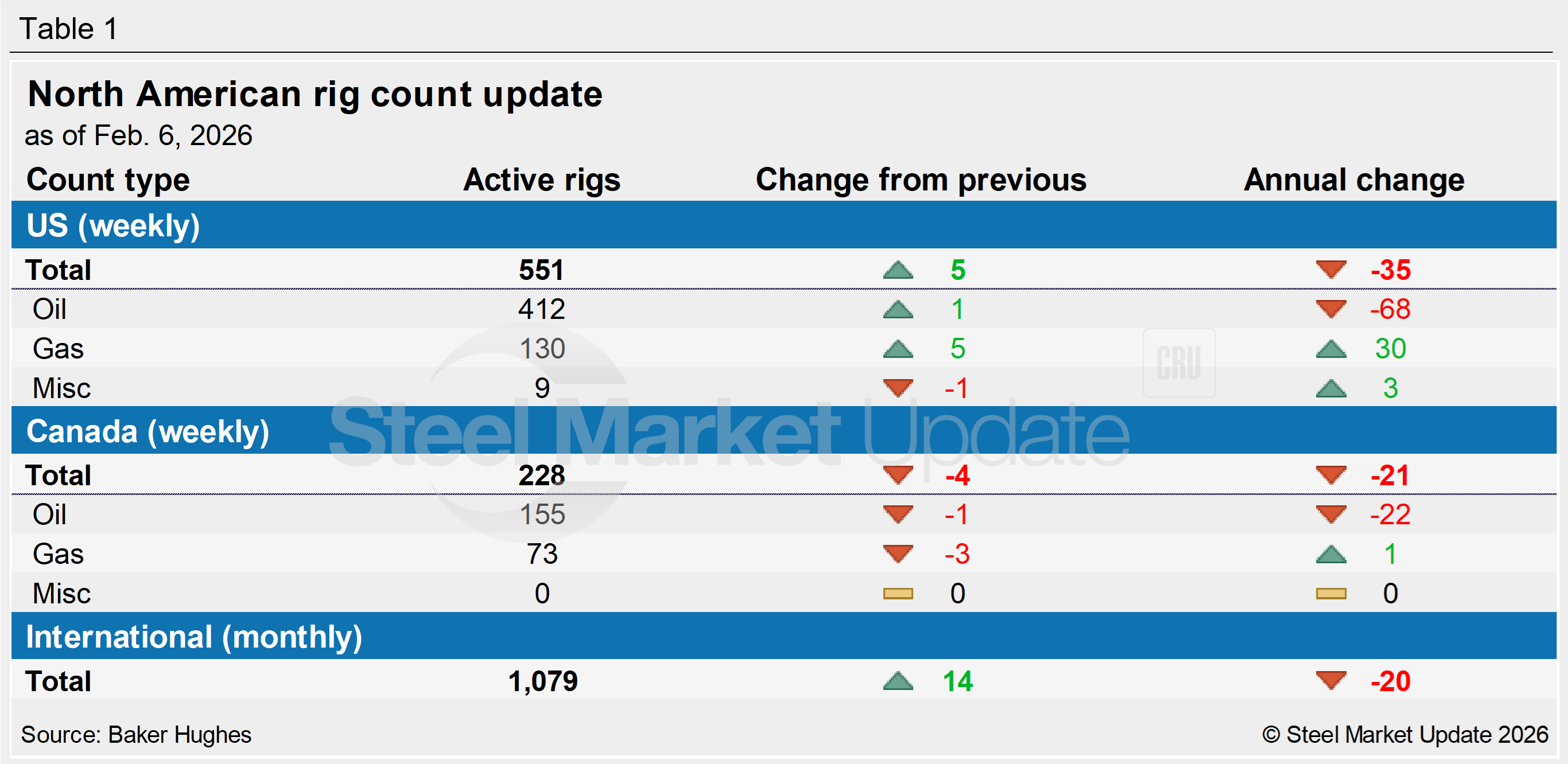Click yellow flat bar for Canada Misc annual change
This screenshot has width=1568, height=764.
(1330, 594)
